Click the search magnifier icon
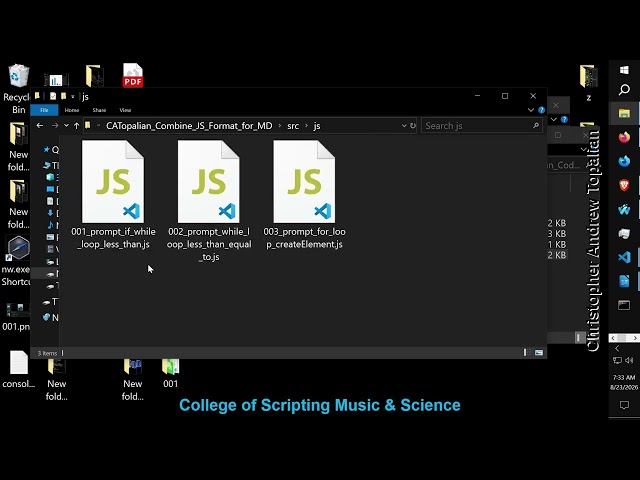 click(x=536, y=126)
